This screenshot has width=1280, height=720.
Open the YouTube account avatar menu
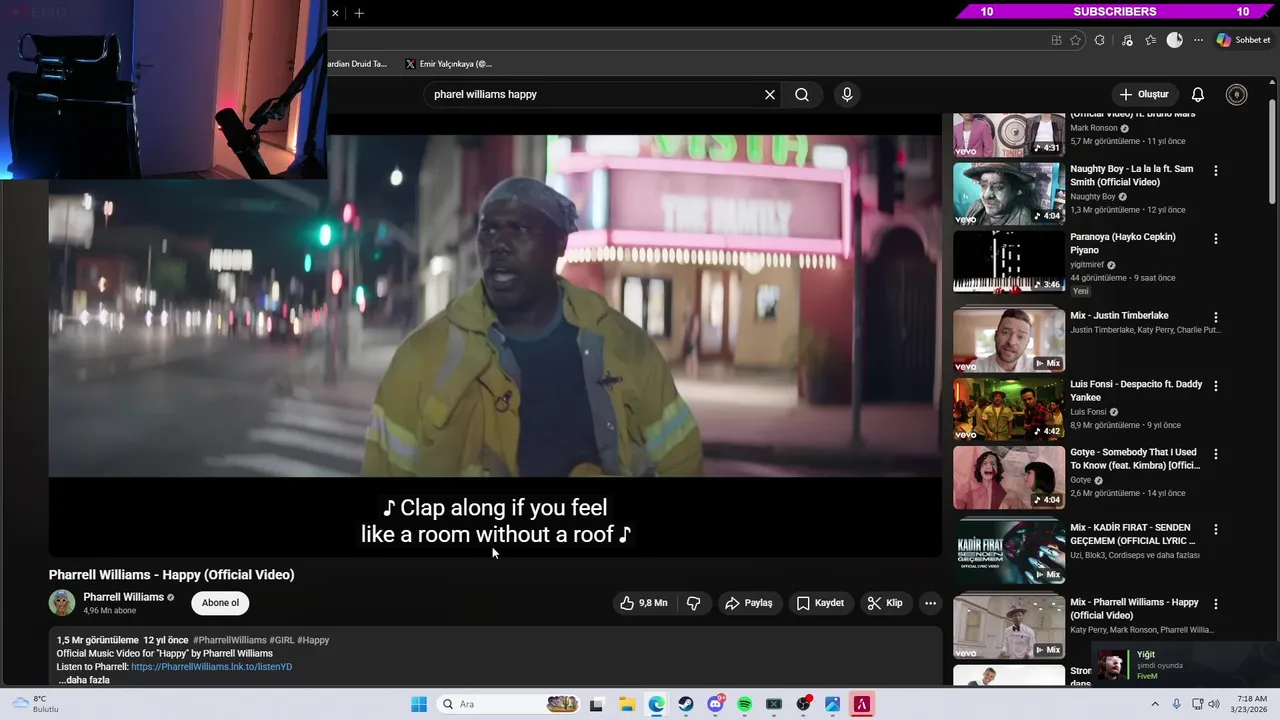1237,94
